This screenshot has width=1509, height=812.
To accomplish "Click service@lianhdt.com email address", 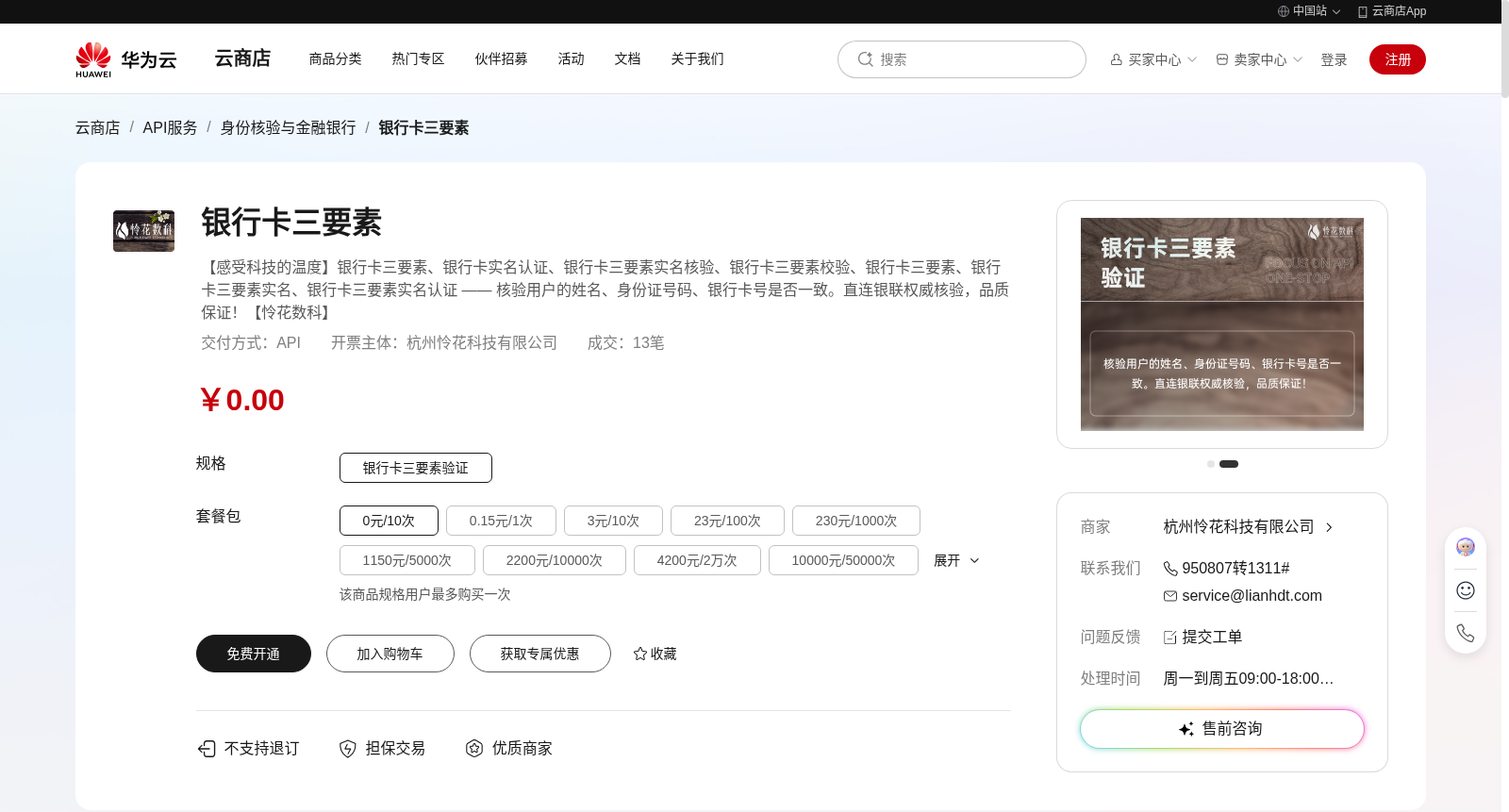I will click(x=1252, y=596).
